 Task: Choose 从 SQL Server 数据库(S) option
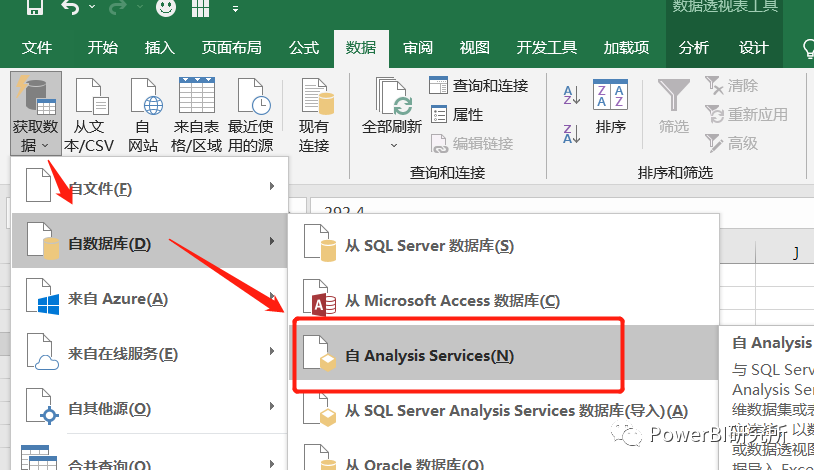point(428,246)
